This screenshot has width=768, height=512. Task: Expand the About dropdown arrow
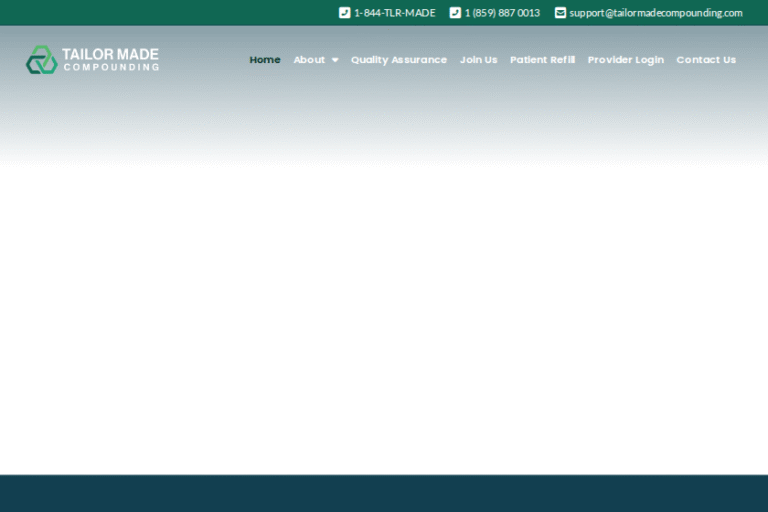pos(335,60)
